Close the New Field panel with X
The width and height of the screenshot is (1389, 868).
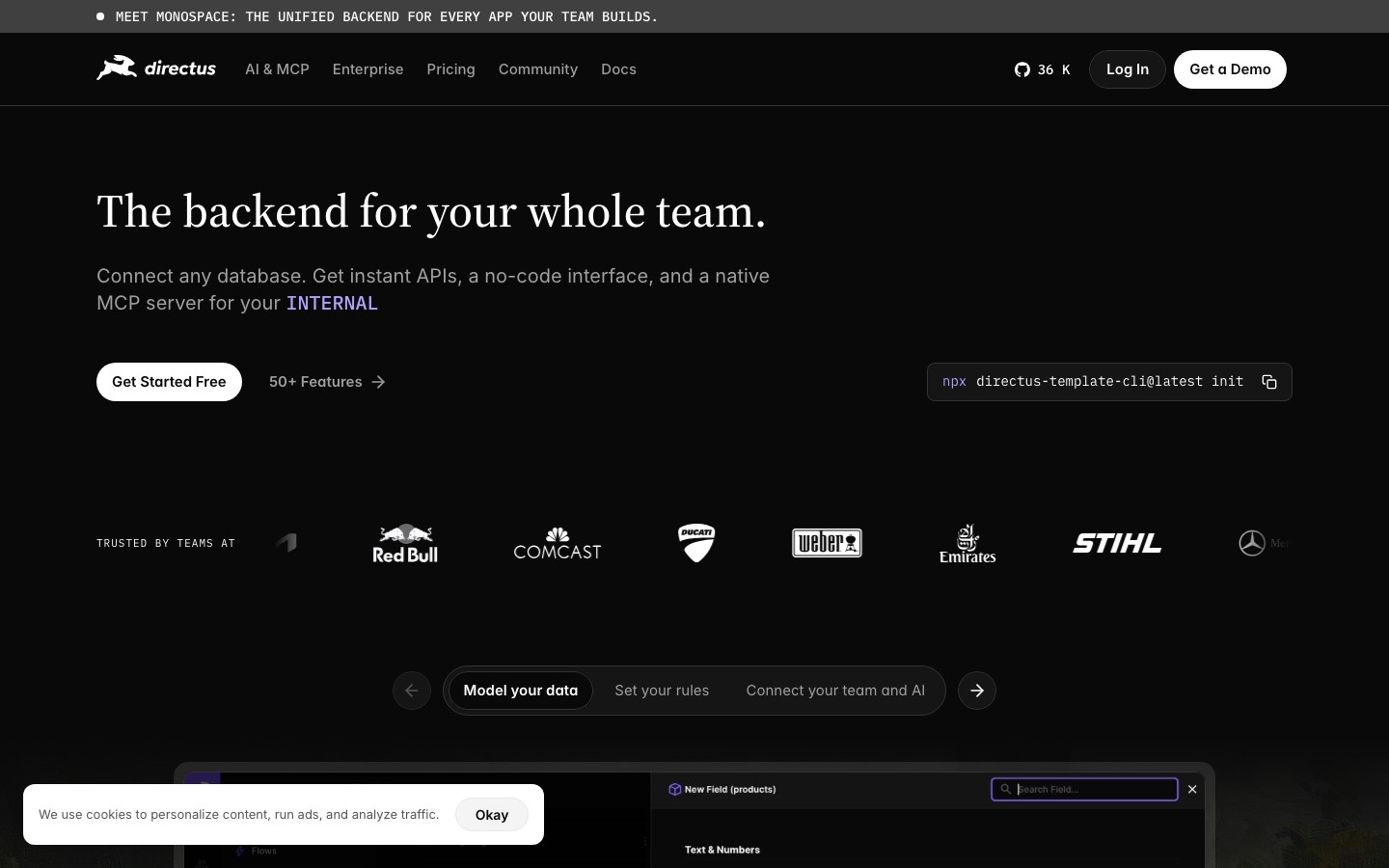tap(1192, 789)
